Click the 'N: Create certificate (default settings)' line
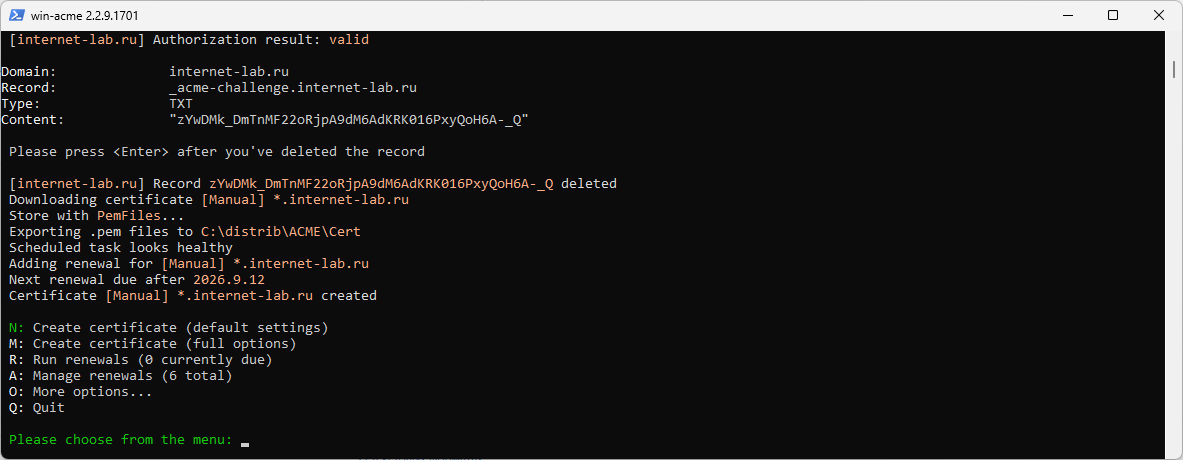1183x460 pixels. click(169, 328)
